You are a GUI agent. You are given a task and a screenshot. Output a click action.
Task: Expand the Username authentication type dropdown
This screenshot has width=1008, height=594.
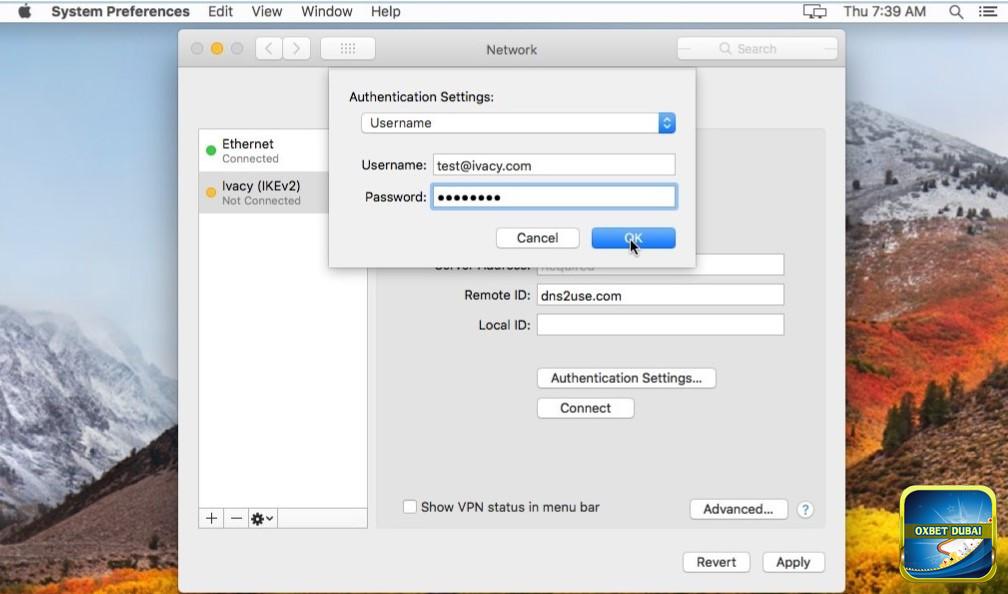[x=667, y=123]
